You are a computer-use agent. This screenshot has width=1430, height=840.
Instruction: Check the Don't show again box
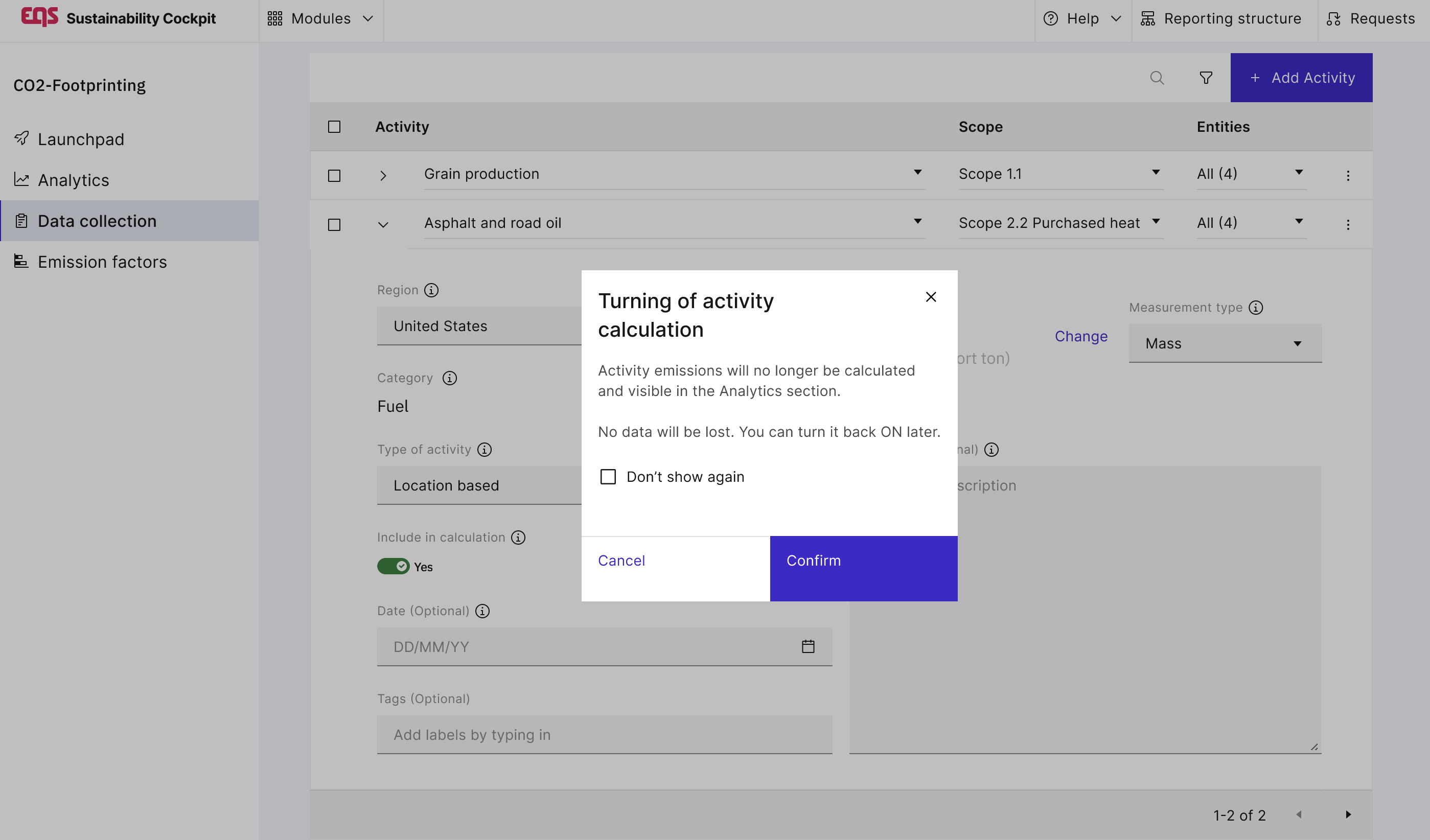pyautogui.click(x=608, y=476)
